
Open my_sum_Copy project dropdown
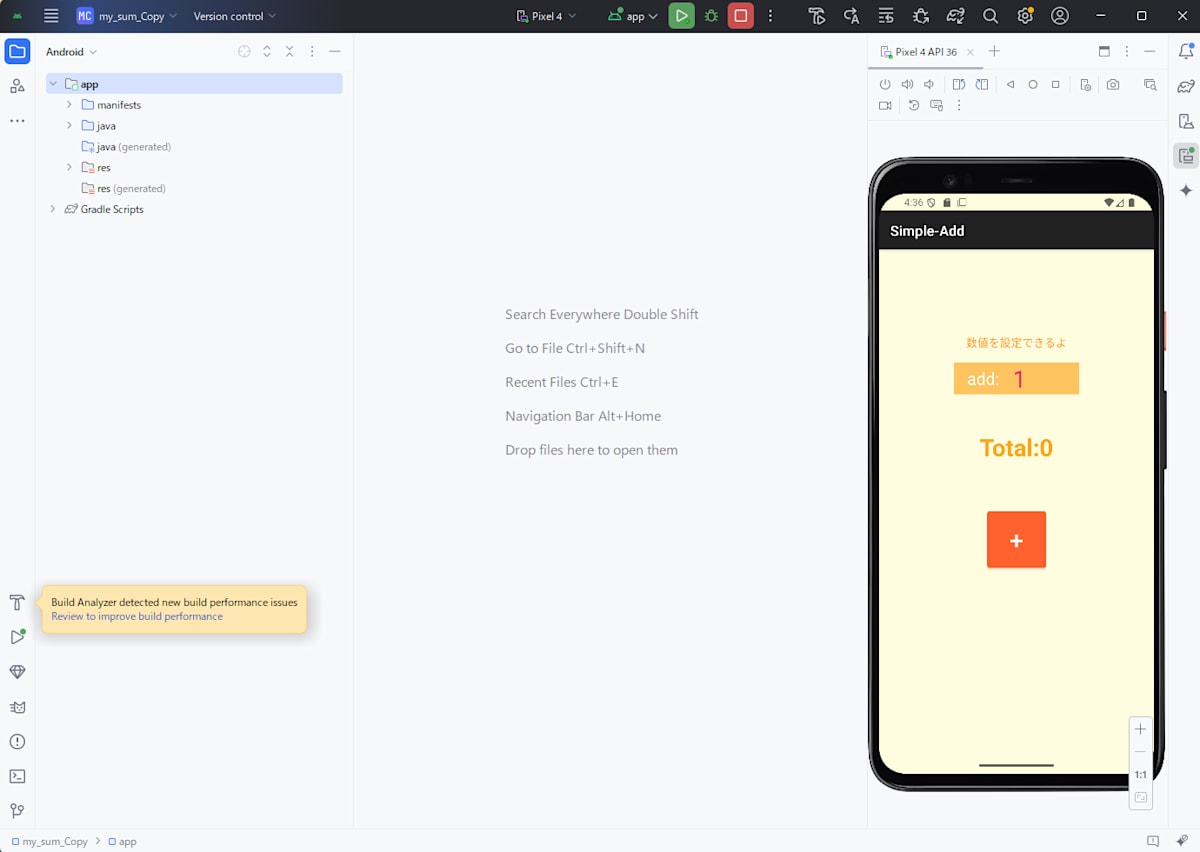coord(127,16)
